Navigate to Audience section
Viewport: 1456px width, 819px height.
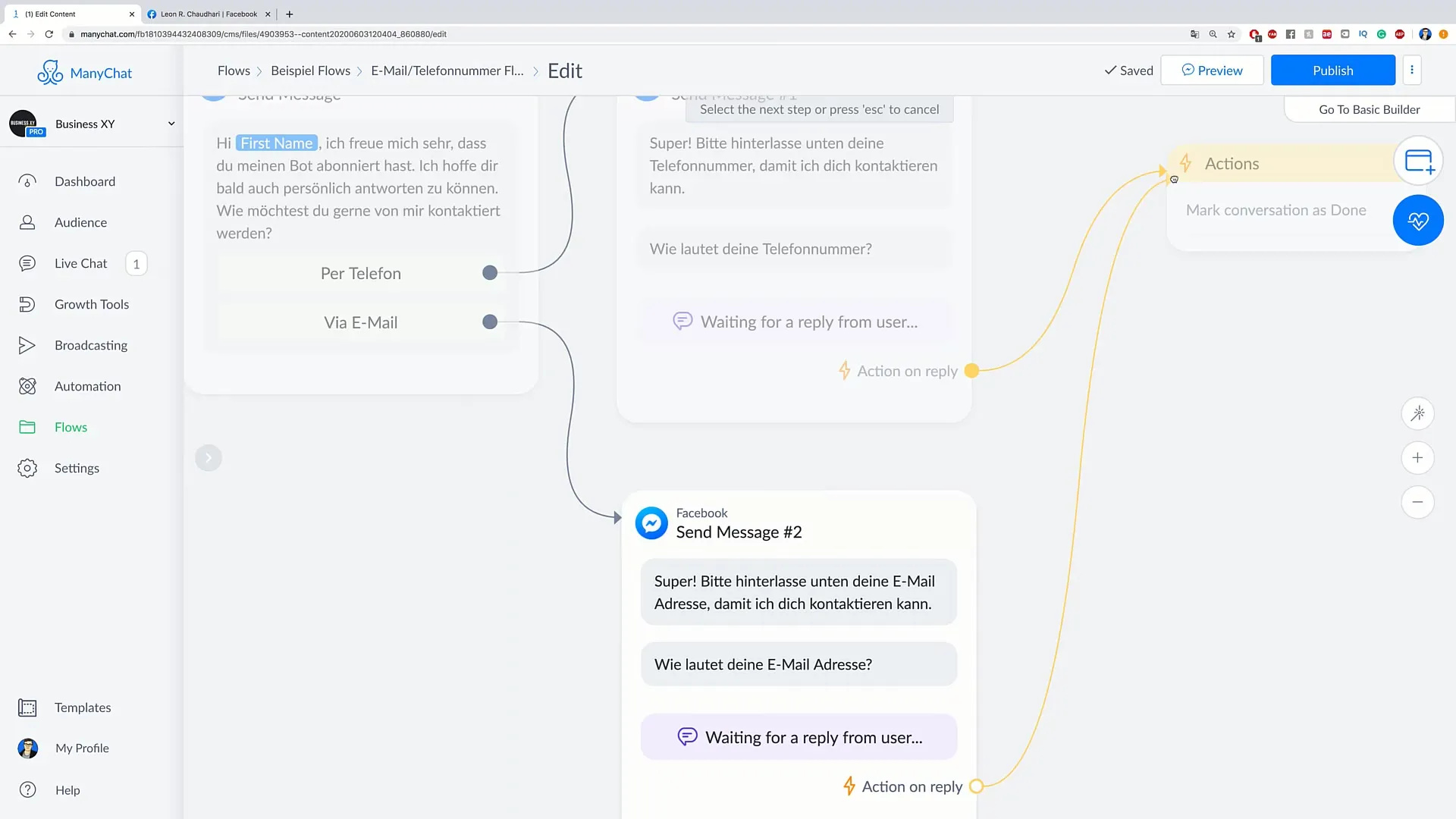(81, 222)
